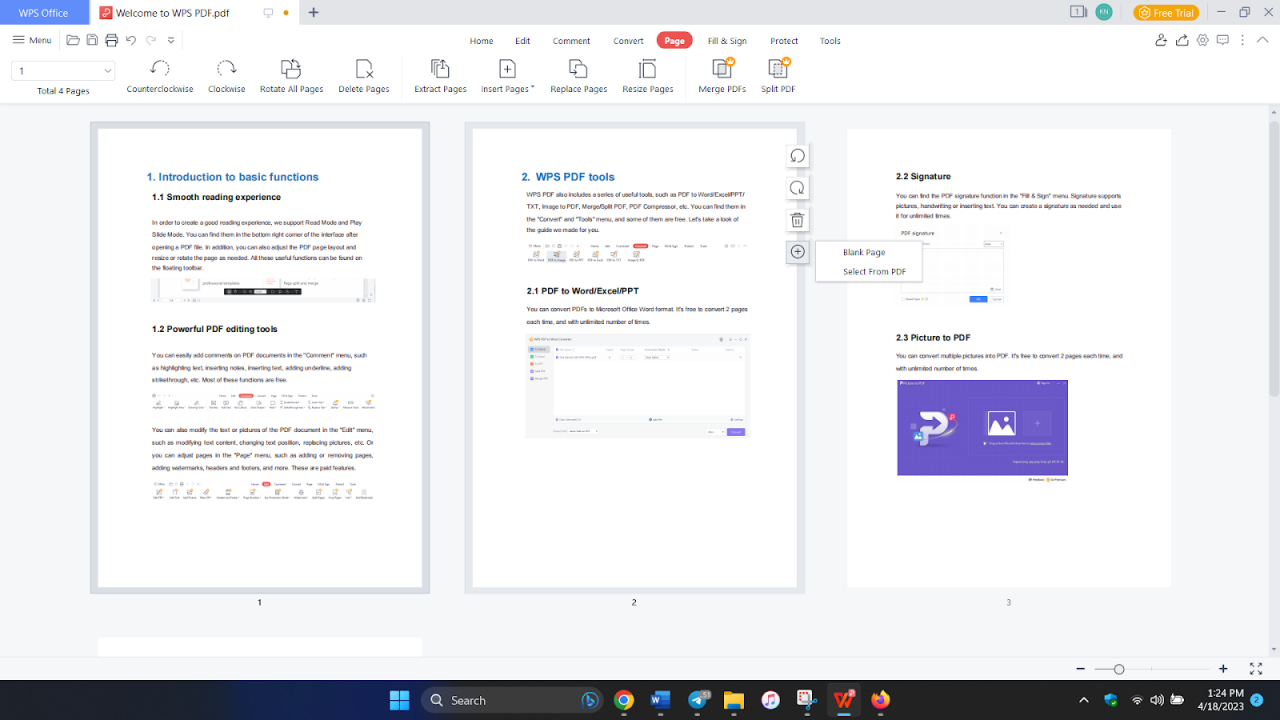Click the Replace Pages tool
The width and height of the screenshot is (1280, 720).
click(x=578, y=75)
